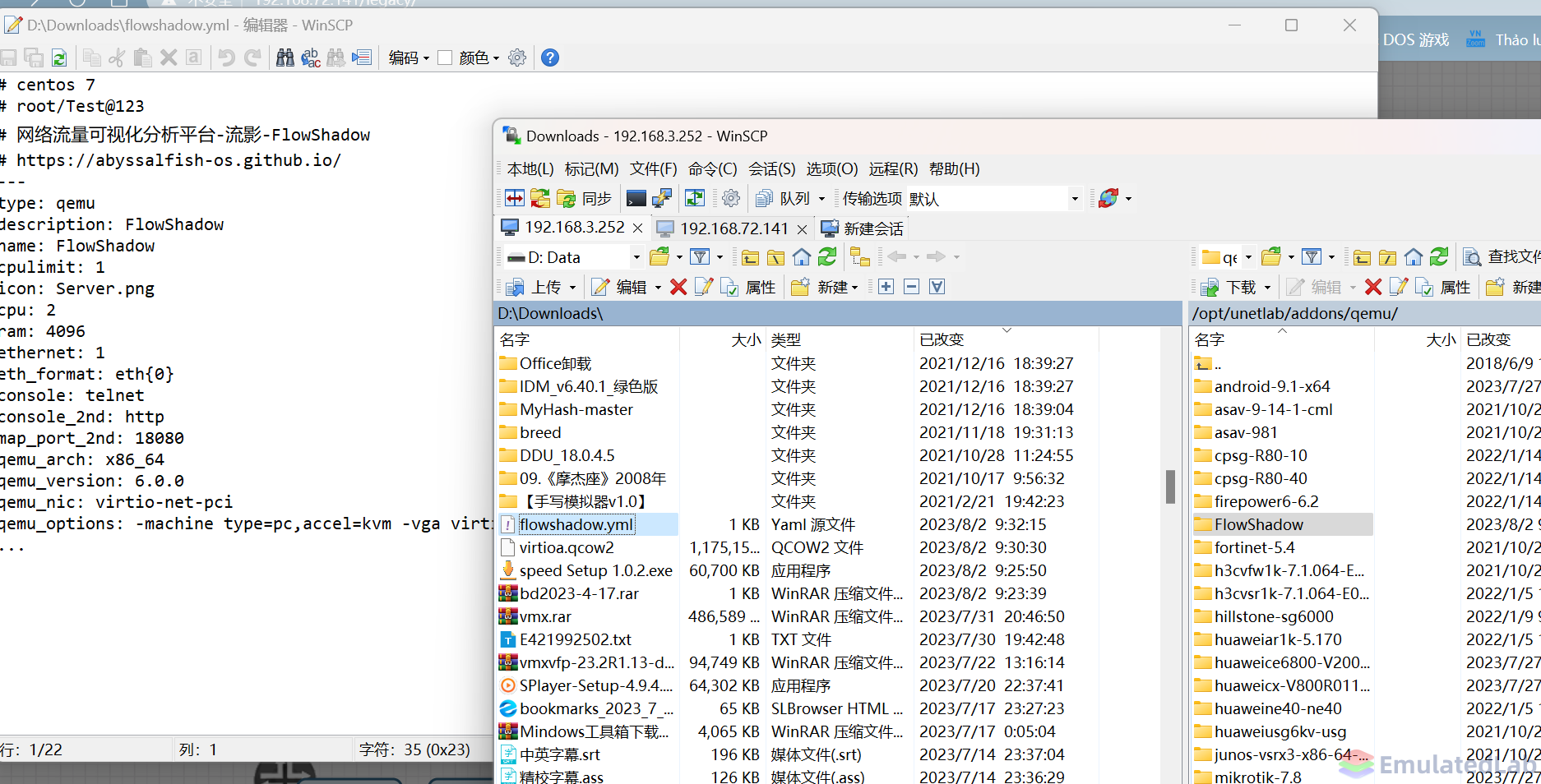Click the unselect files minus icon
Screen dimensions: 1541x784
911,287
